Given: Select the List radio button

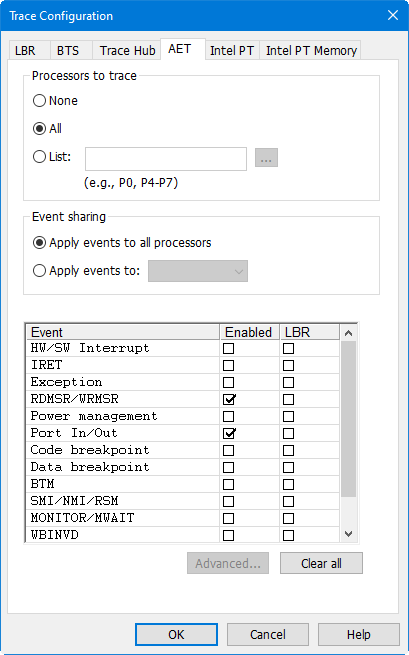Looking at the screenshot, I should (39, 157).
